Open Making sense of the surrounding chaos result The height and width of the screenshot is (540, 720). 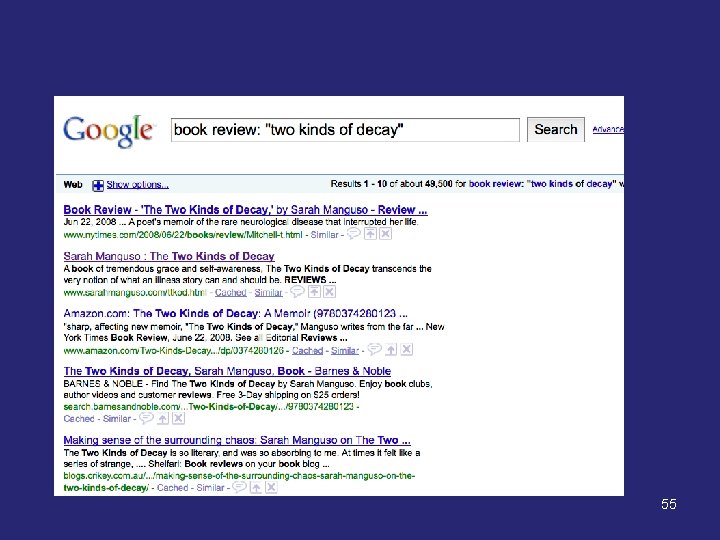(237, 440)
